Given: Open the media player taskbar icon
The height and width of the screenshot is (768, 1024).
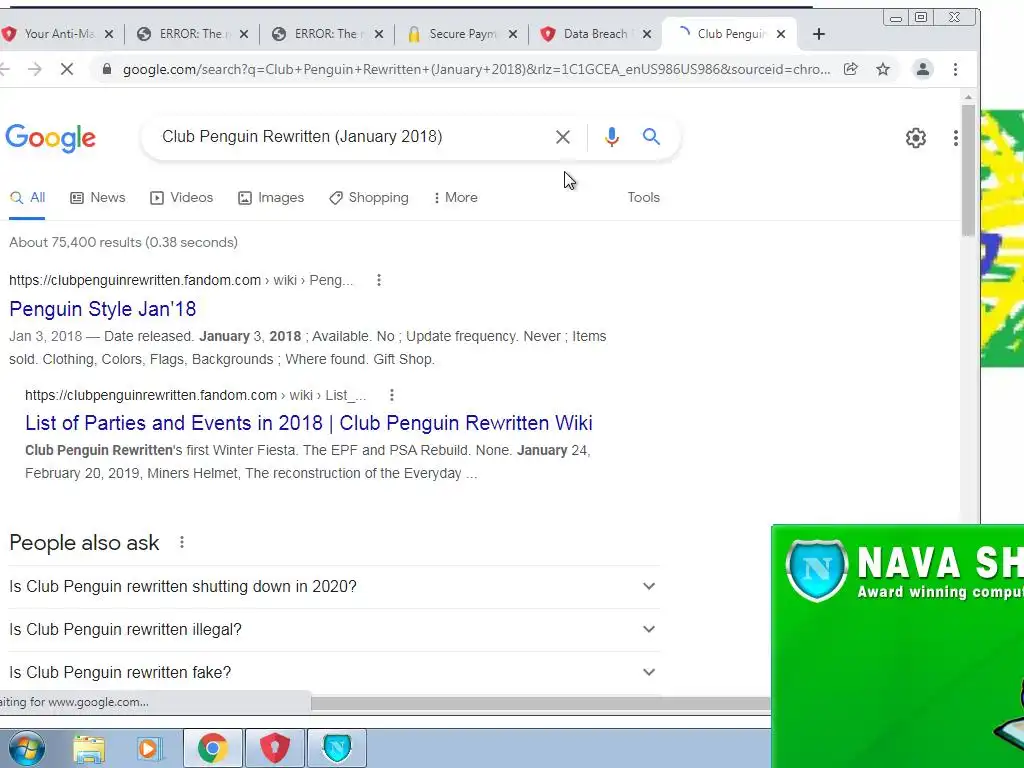Looking at the screenshot, I should point(150,749).
